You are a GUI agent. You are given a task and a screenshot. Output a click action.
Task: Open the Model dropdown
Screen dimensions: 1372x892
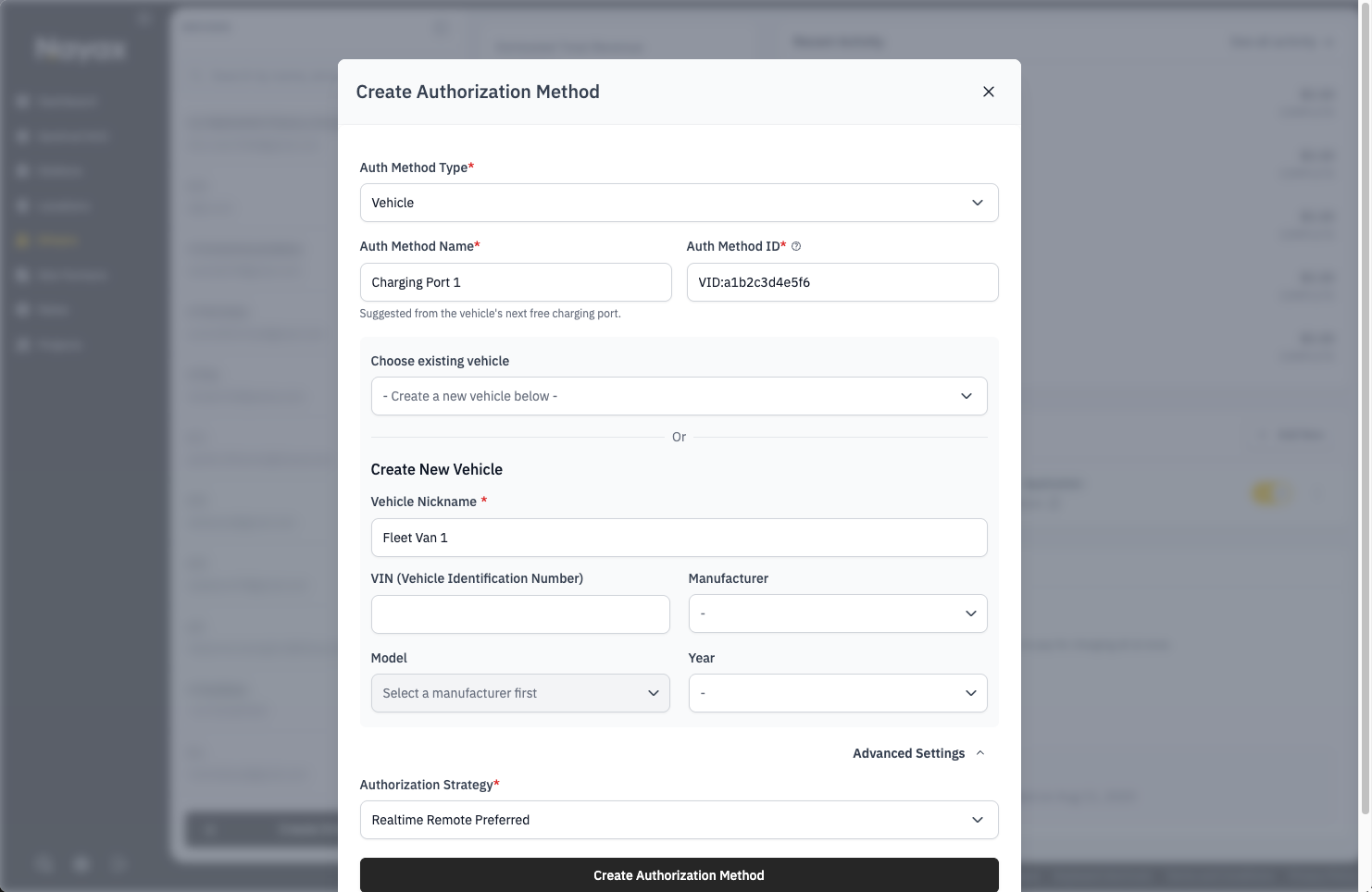[x=520, y=693]
